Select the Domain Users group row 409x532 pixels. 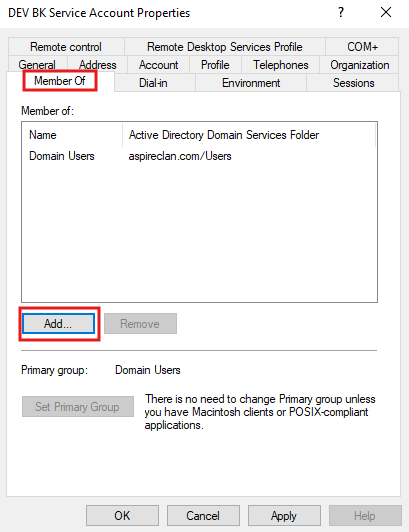199,156
